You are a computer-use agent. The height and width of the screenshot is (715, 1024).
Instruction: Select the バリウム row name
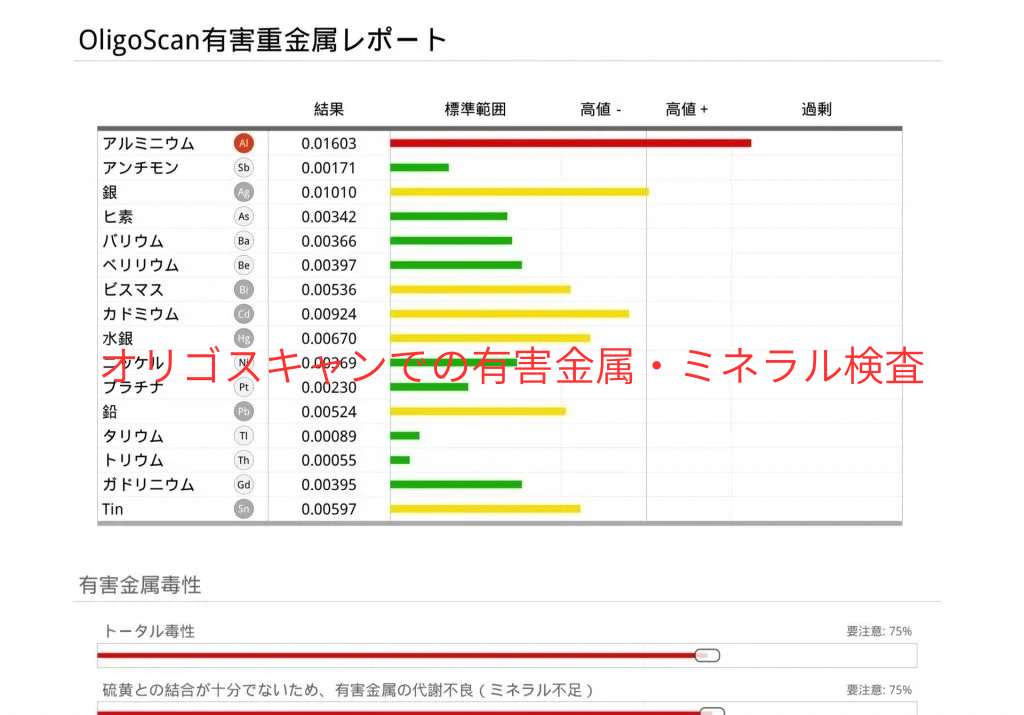point(133,241)
